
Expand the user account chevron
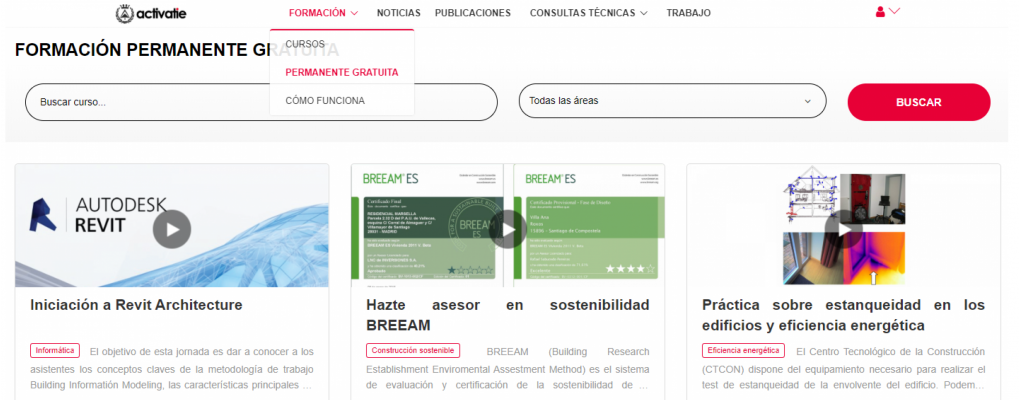(x=894, y=11)
